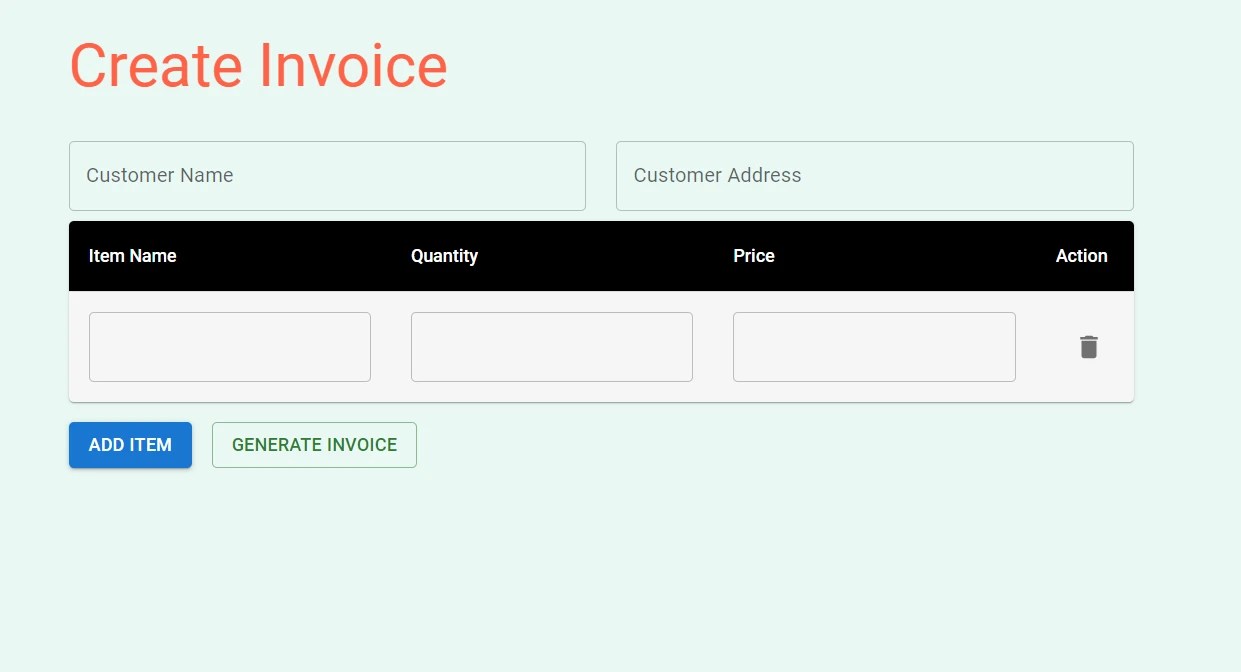Click the Customer Name field
1241x672 pixels.
327,176
